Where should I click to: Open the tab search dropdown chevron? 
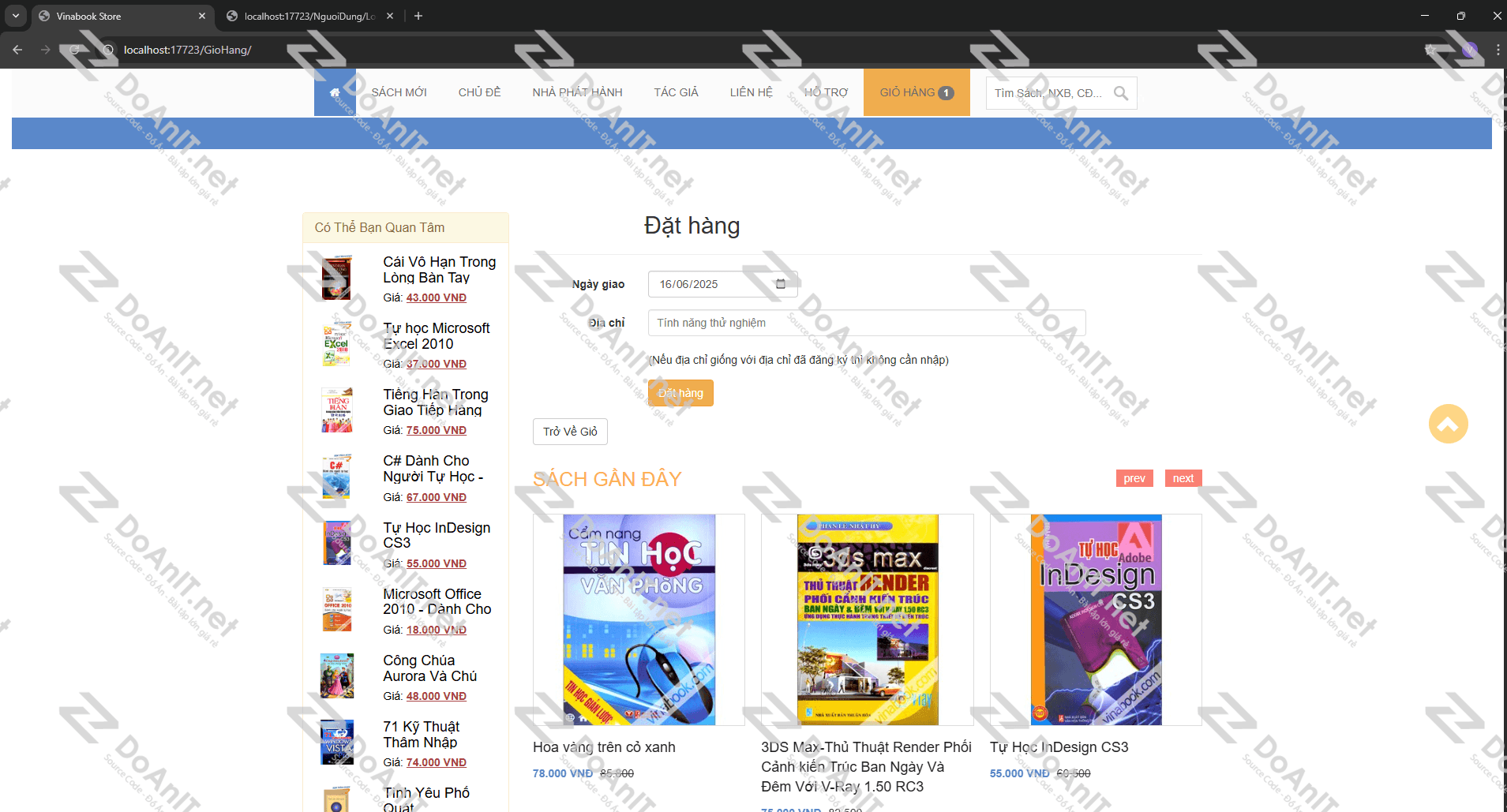click(x=15, y=16)
